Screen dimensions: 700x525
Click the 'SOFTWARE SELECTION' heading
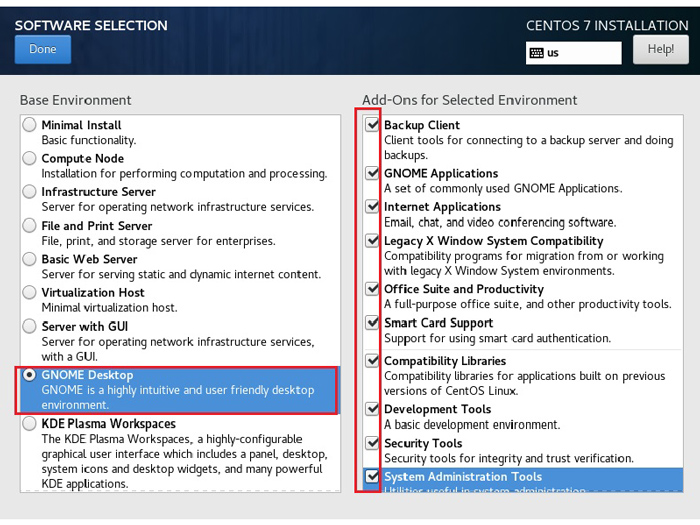[x=91, y=25]
